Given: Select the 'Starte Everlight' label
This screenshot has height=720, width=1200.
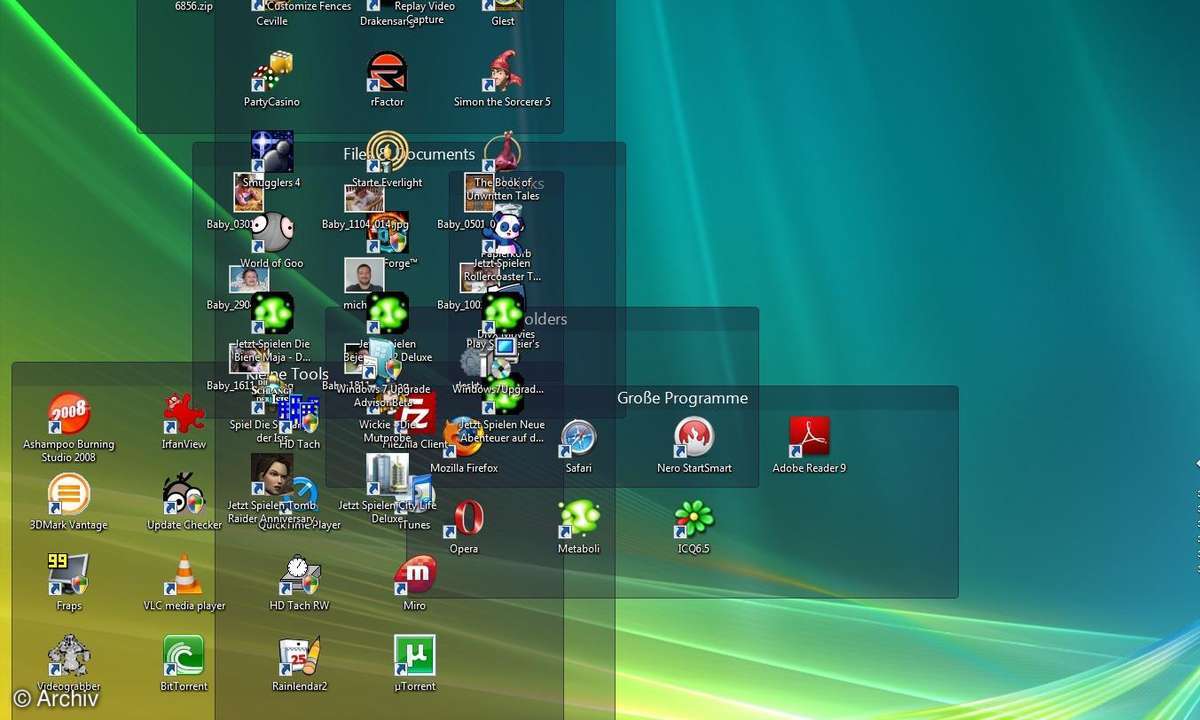Looking at the screenshot, I should click(387, 183).
